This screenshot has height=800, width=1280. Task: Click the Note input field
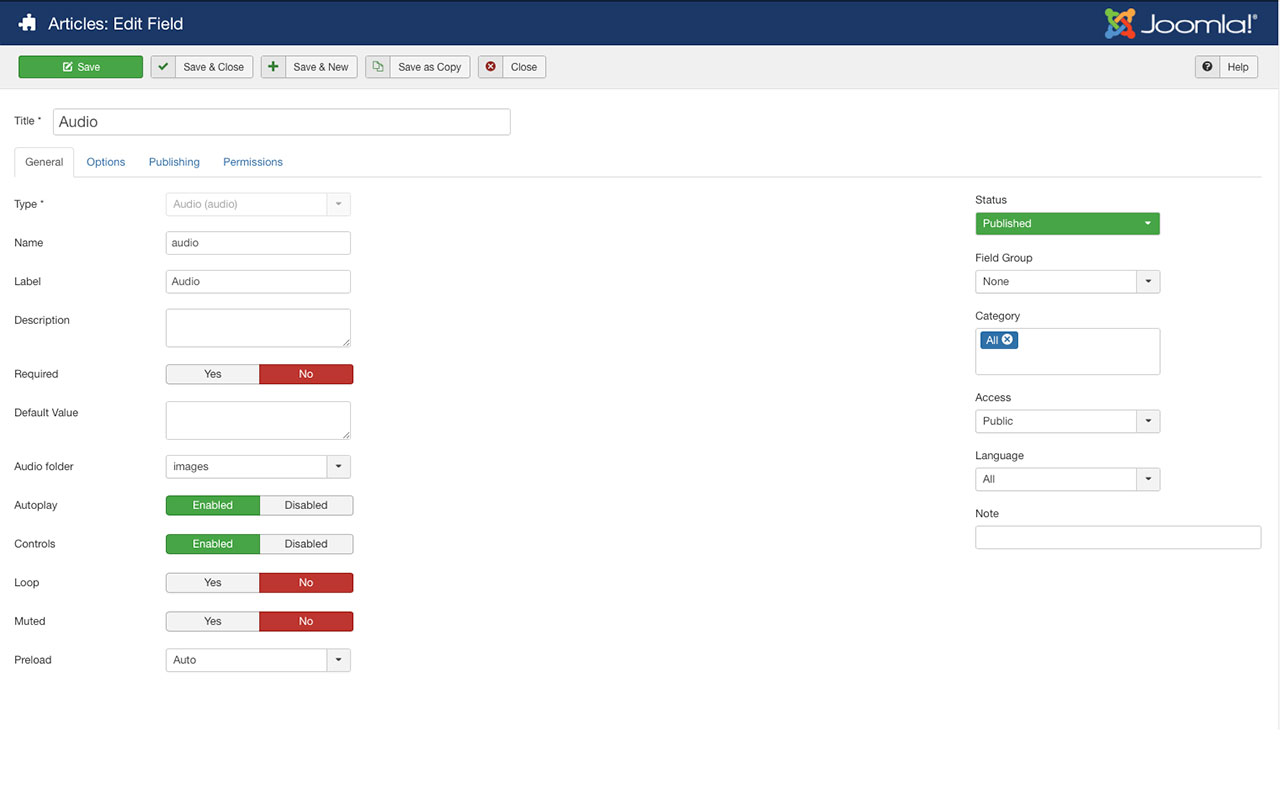(x=1118, y=537)
